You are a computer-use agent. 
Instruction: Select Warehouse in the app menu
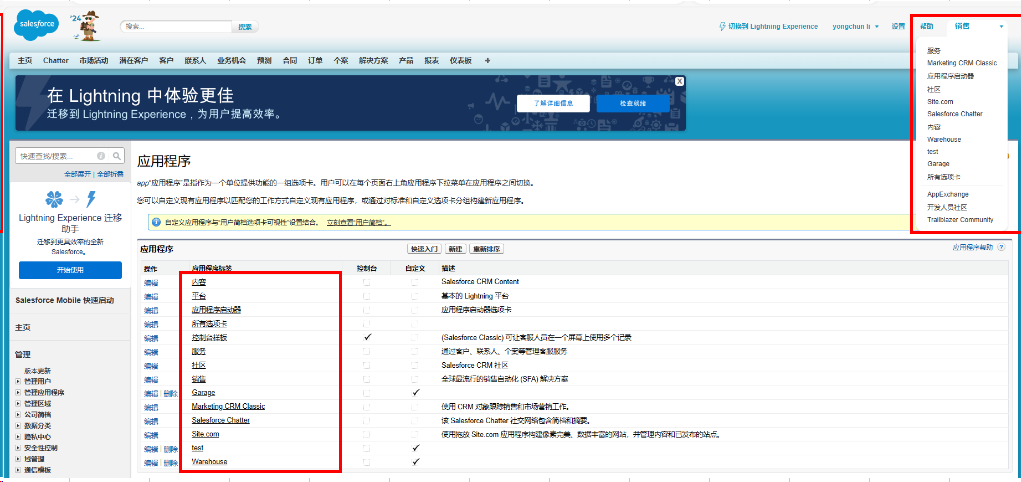click(944, 139)
